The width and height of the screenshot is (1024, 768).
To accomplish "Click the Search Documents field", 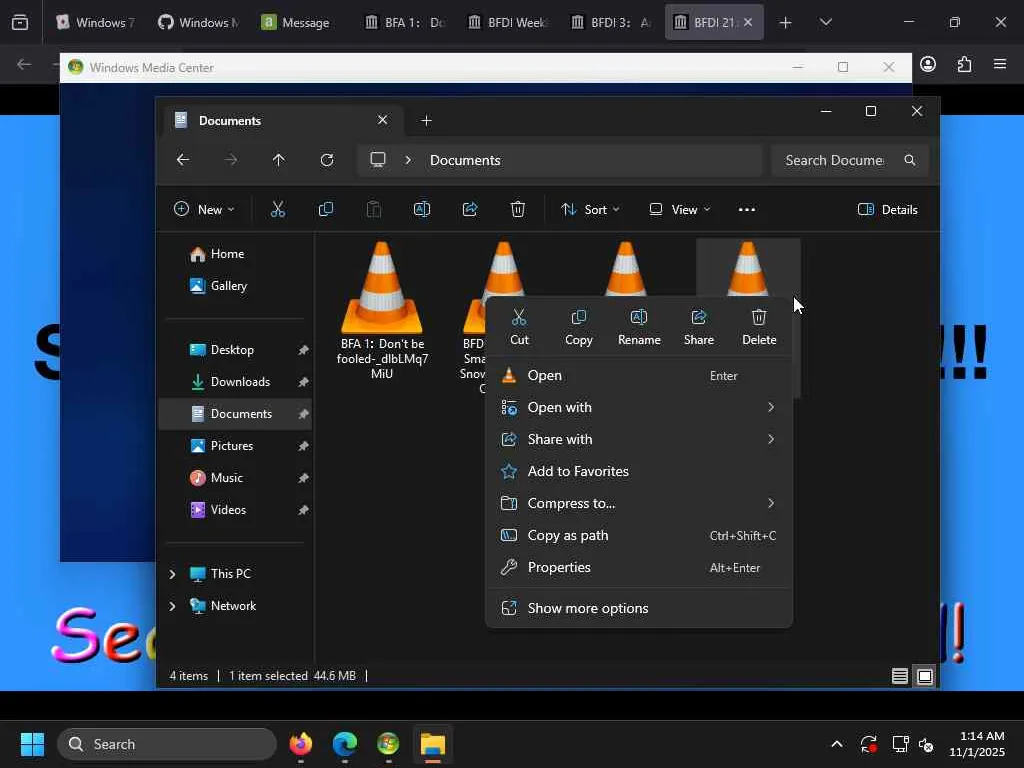I will (849, 160).
